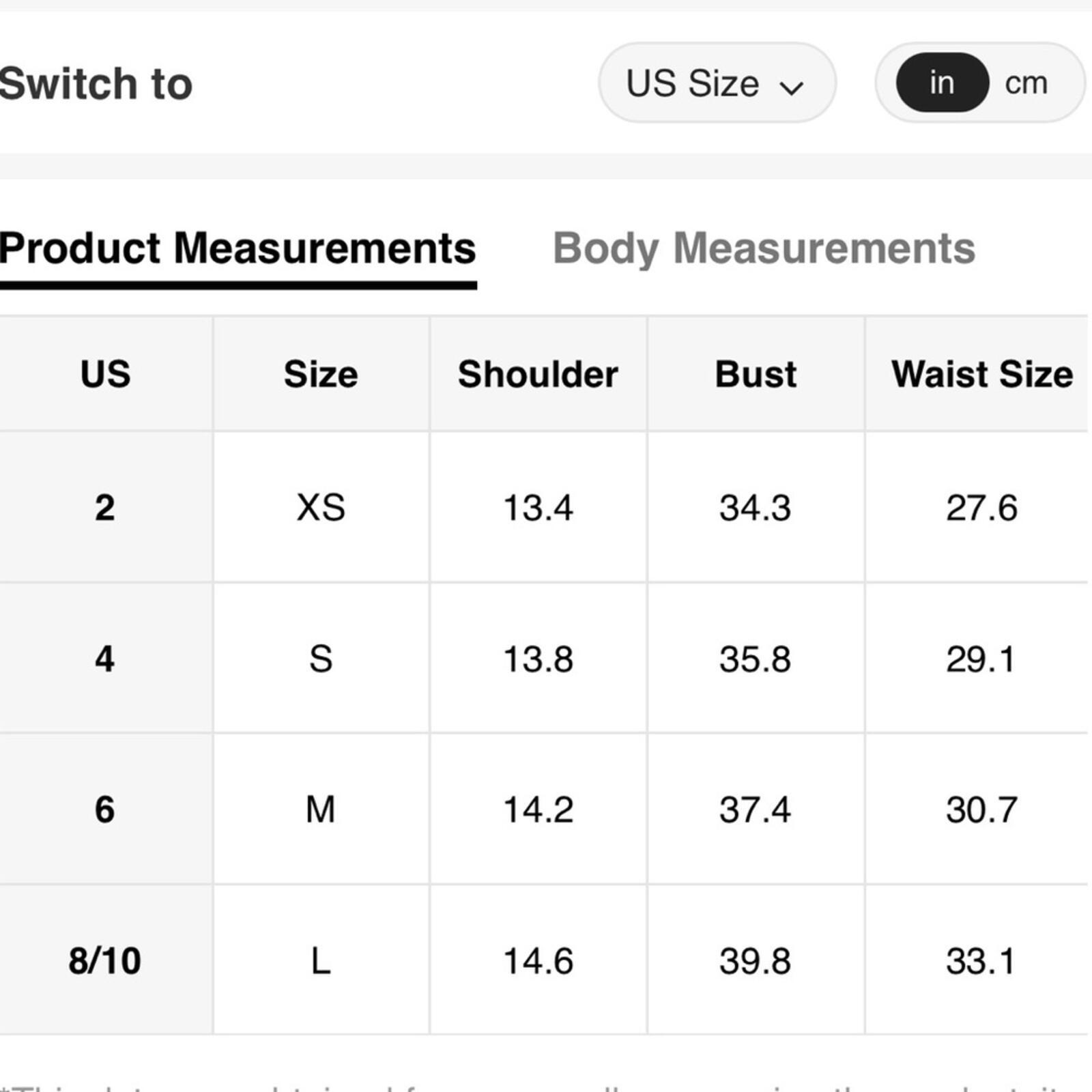Click the Waist Size column header
The image size is (1092, 1092).
point(982,374)
